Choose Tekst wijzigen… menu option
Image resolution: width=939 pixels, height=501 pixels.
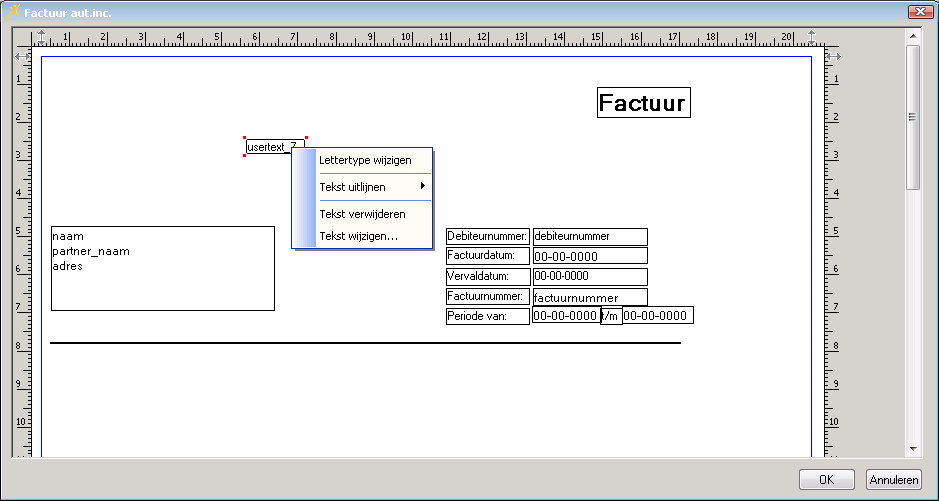point(358,236)
